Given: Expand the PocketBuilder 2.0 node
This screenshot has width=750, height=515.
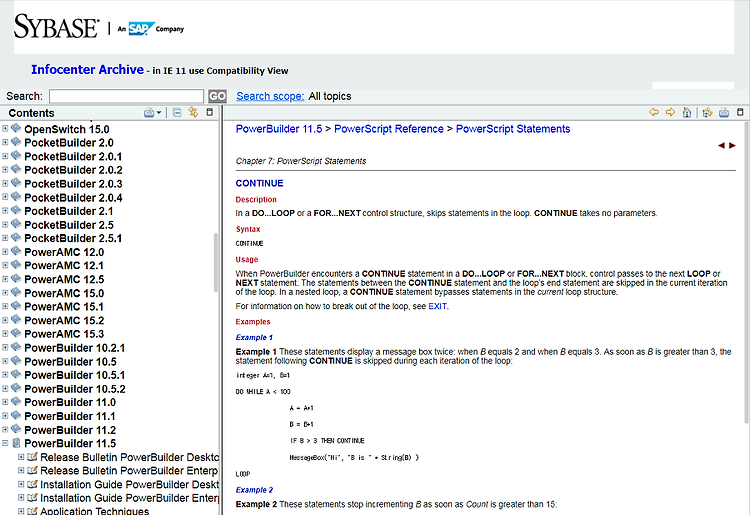Looking at the screenshot, I should 5,142.
